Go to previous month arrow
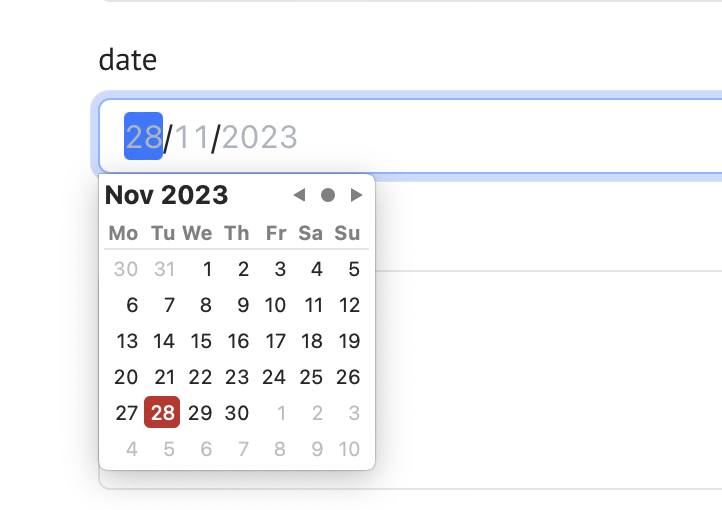The height and width of the screenshot is (510, 722). click(x=298, y=195)
